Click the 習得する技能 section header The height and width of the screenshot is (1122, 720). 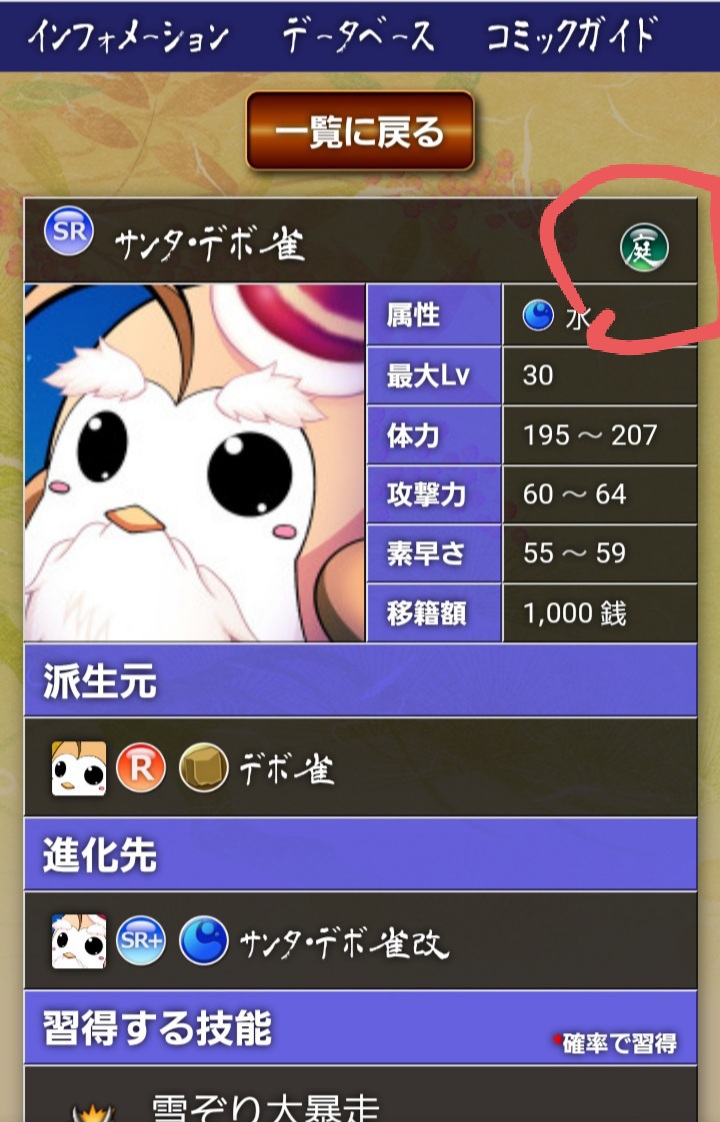360,1028
